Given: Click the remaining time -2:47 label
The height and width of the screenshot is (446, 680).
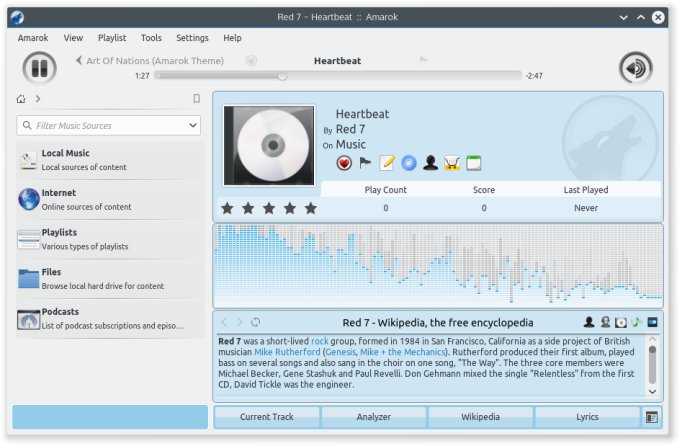Looking at the screenshot, I should coord(534,76).
